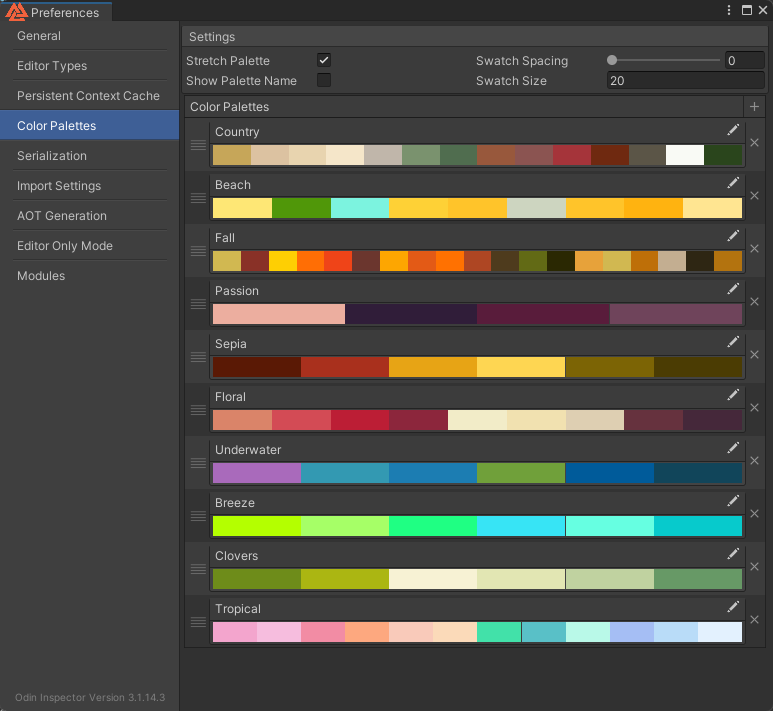Edit the Fall palette with pencil icon
773x711 pixels.
tap(733, 236)
